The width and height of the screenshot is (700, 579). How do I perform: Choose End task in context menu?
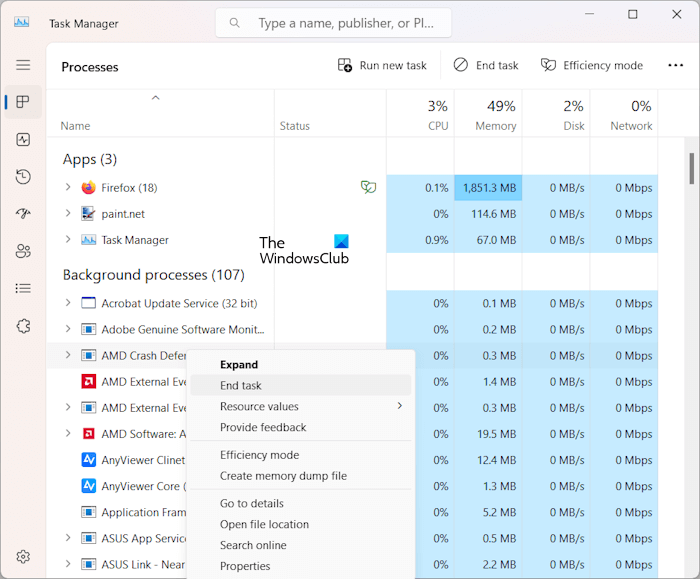[241, 385]
